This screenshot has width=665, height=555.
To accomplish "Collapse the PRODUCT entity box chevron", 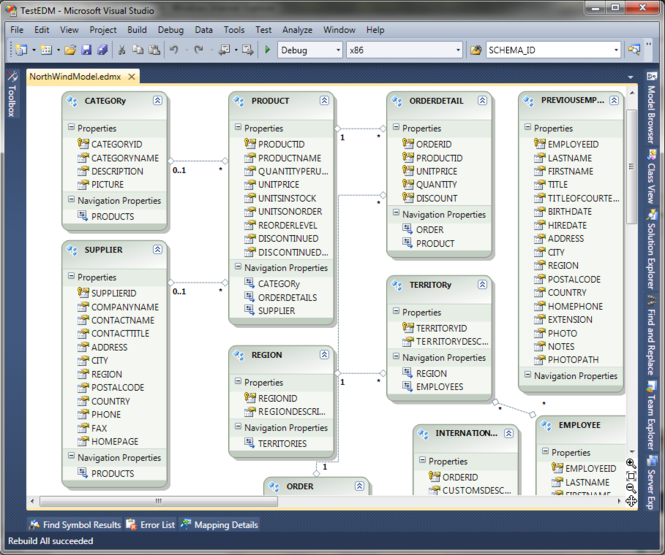I will (x=325, y=101).
